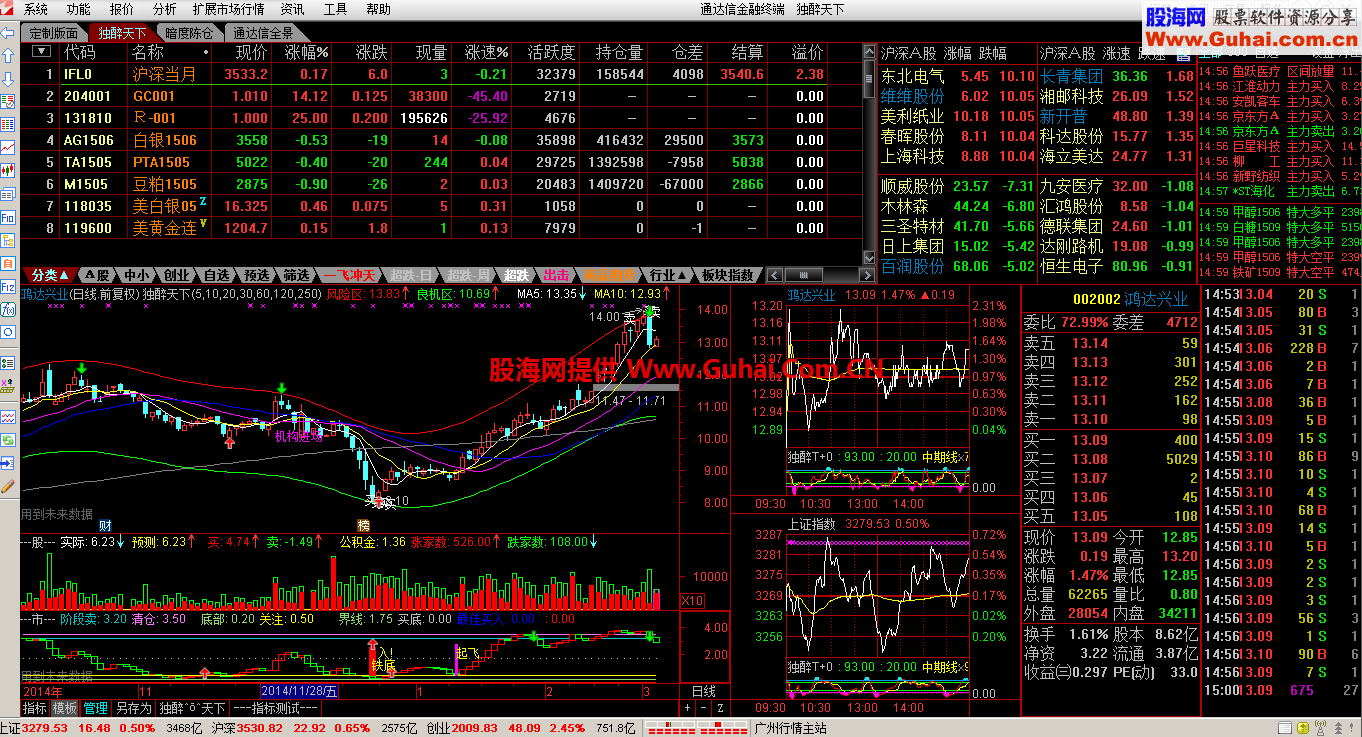Expand the 行业▲ industry tab
Image resolution: width=1362 pixels, height=737 pixels.
tap(668, 275)
